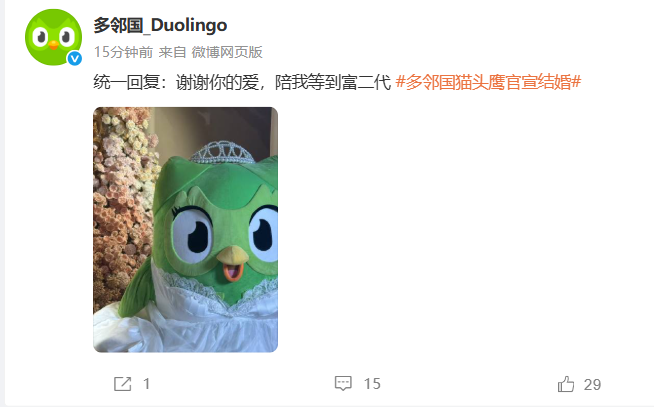Open the 多邻国_Duolingo username link

(160, 25)
